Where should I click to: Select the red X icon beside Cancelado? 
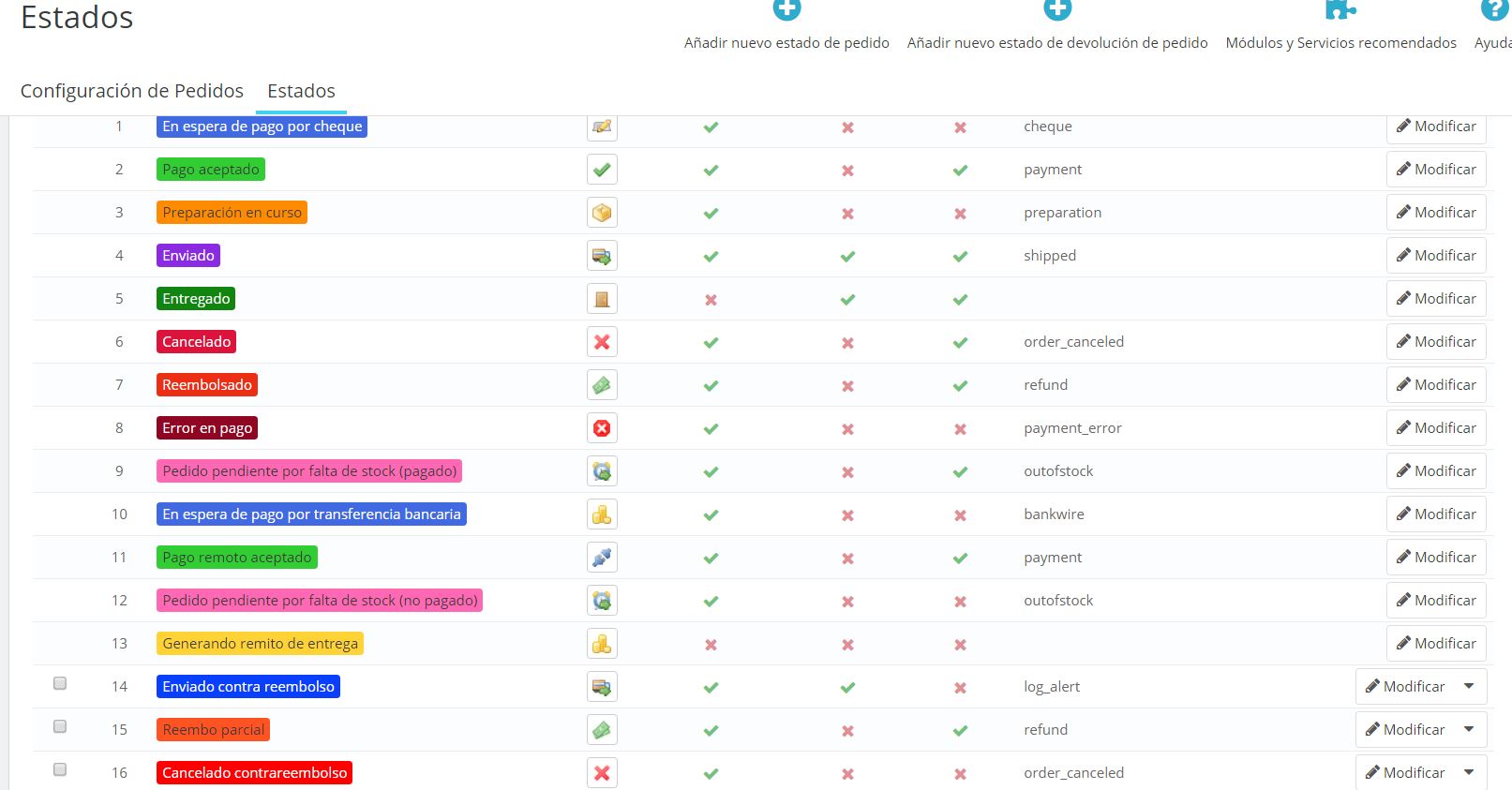pos(602,342)
